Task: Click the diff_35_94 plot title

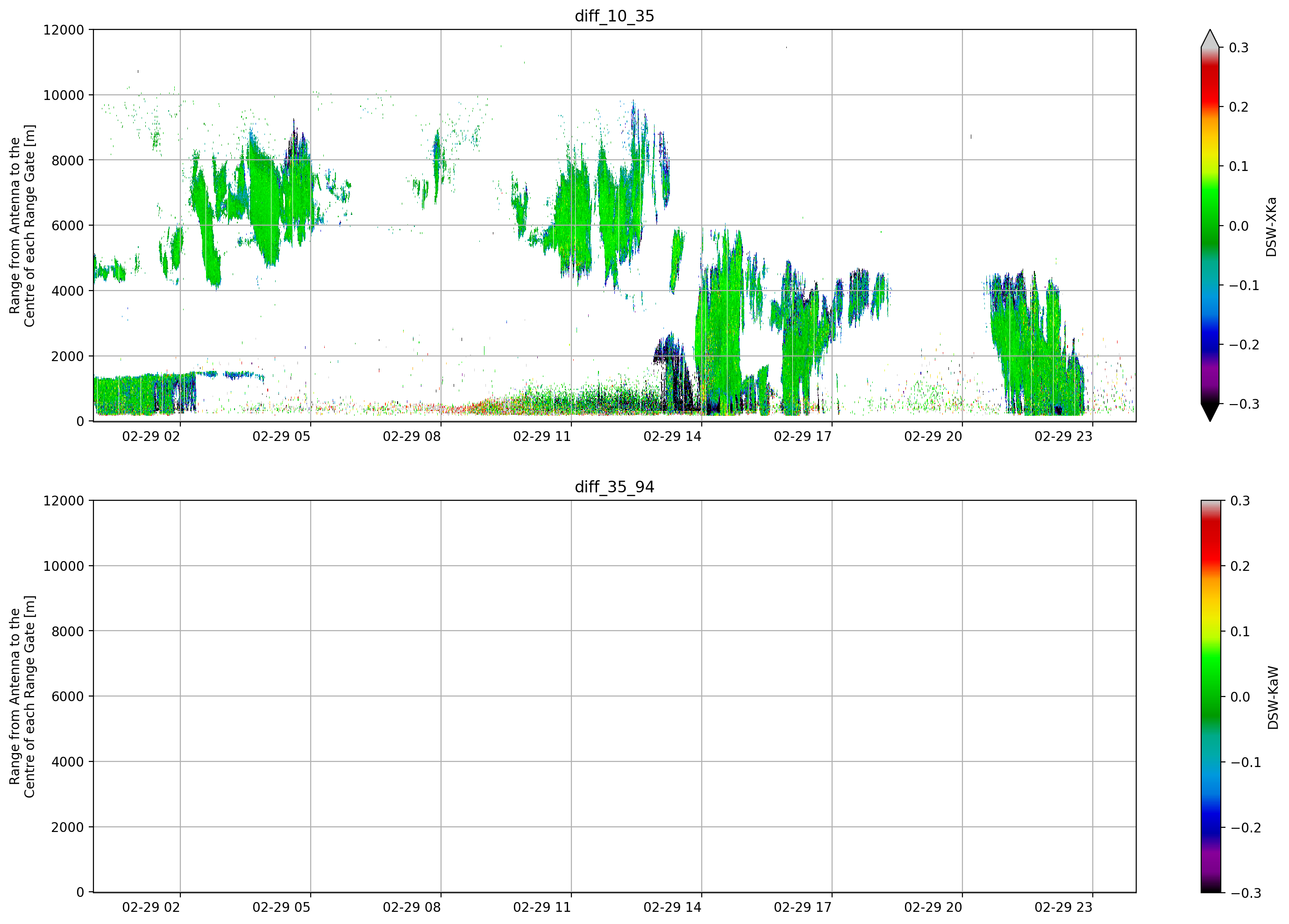Action: [x=614, y=487]
